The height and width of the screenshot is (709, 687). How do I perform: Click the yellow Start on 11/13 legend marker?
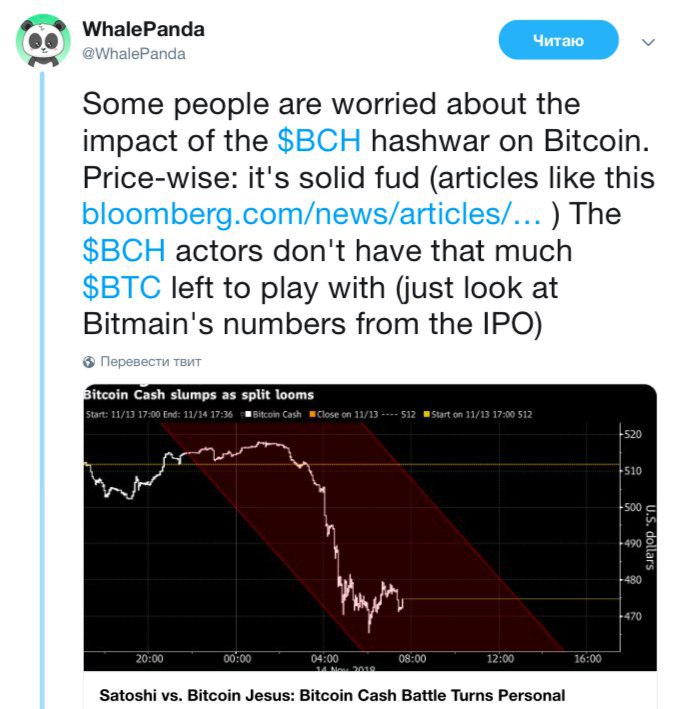point(427,412)
